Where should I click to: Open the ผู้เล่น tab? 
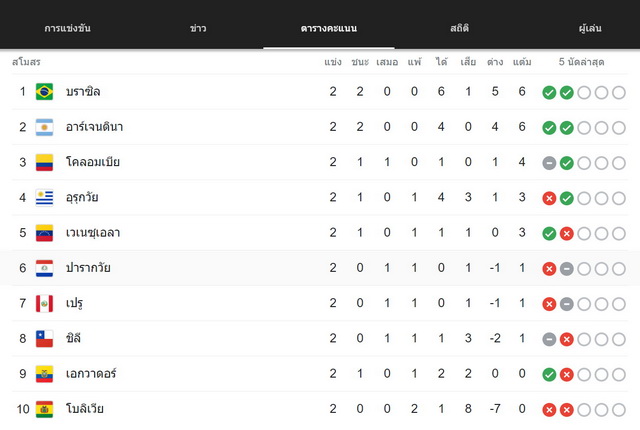pyautogui.click(x=590, y=28)
